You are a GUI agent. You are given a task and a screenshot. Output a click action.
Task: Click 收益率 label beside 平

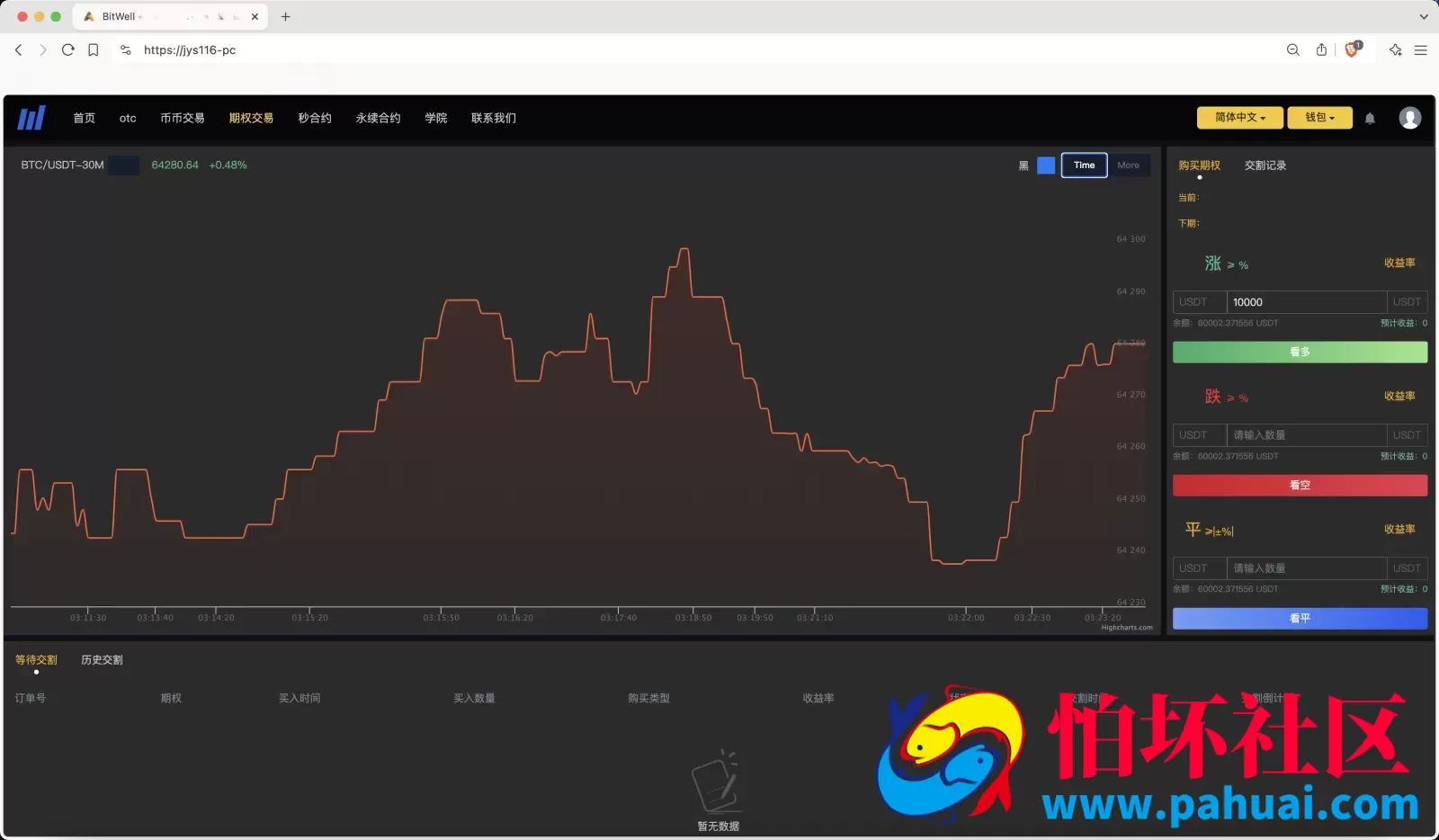click(x=1399, y=530)
